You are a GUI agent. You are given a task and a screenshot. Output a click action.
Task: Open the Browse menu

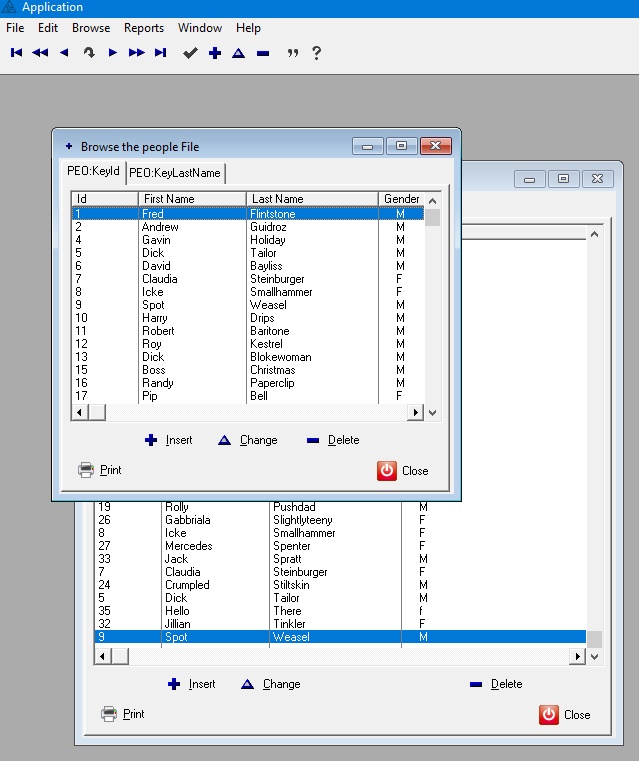coord(91,28)
